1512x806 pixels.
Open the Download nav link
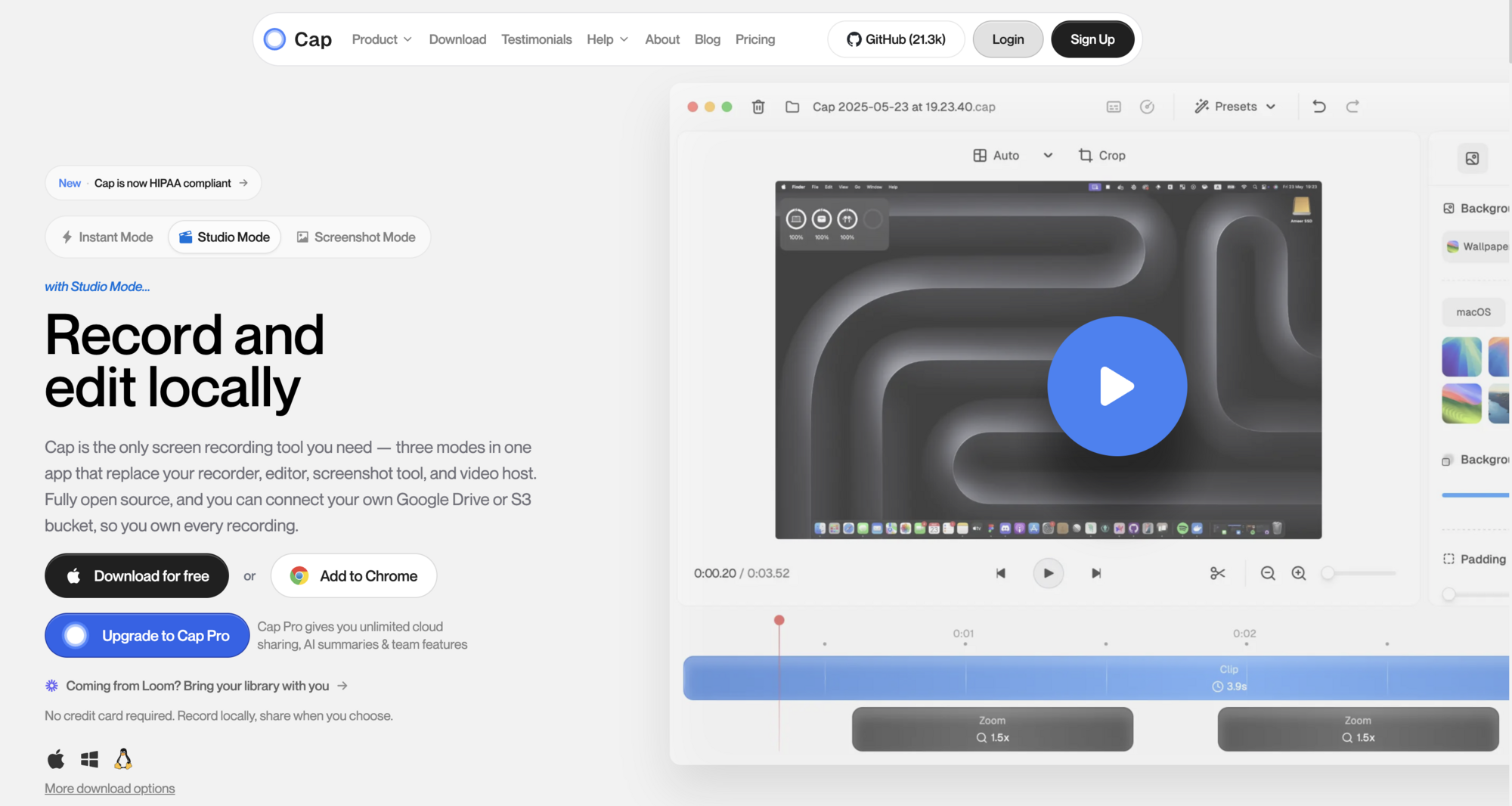point(457,39)
